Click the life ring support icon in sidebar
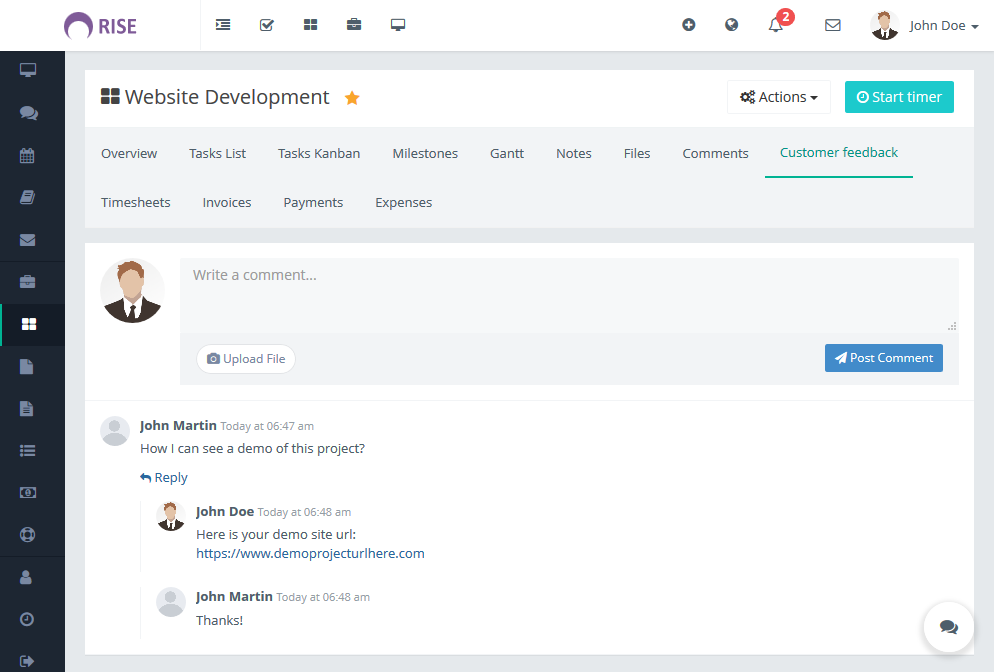The image size is (994, 672). pyautogui.click(x=28, y=535)
